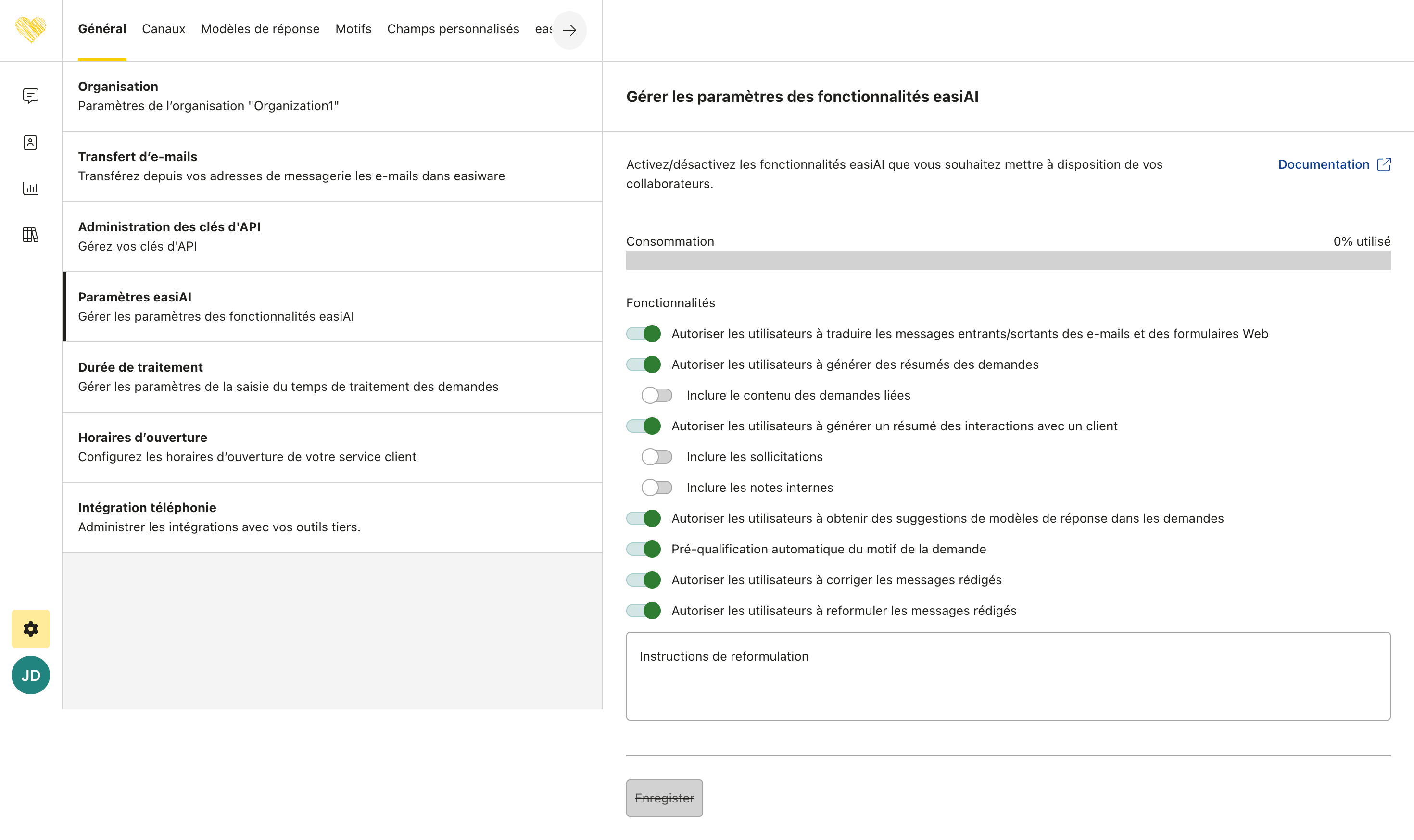Viewport: 1414px width, 840px height.
Task: Click the easiware heart logo
Action: point(31,29)
